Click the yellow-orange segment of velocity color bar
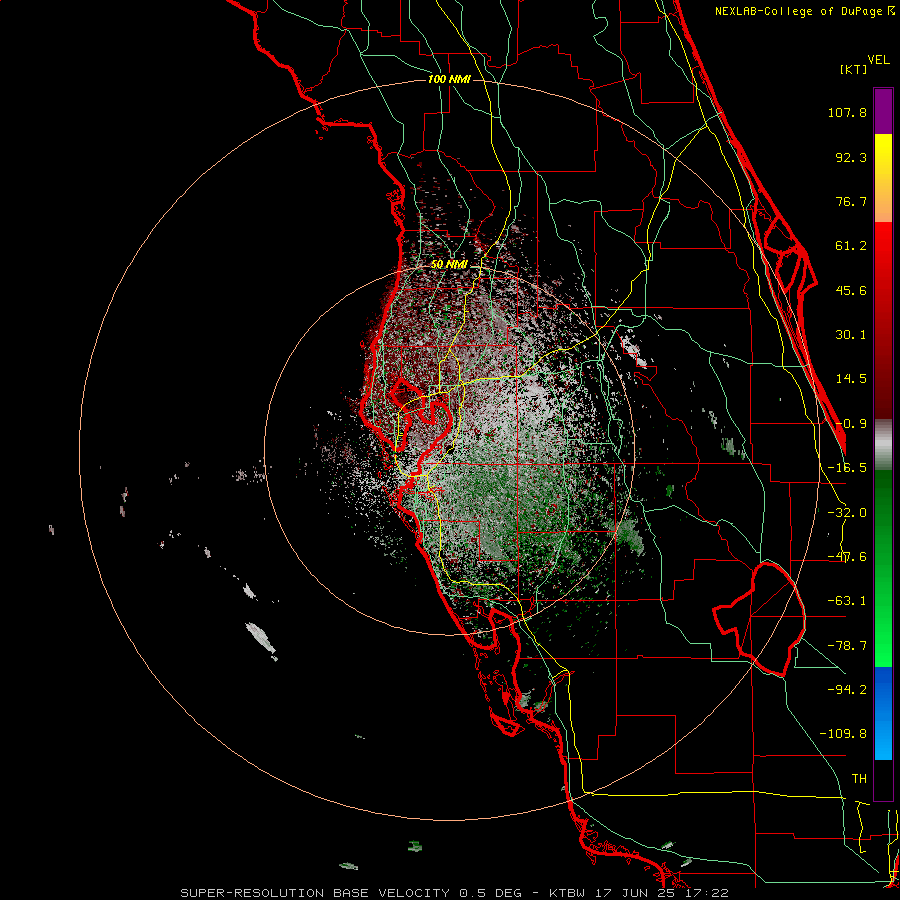The image size is (900, 900). (x=883, y=178)
